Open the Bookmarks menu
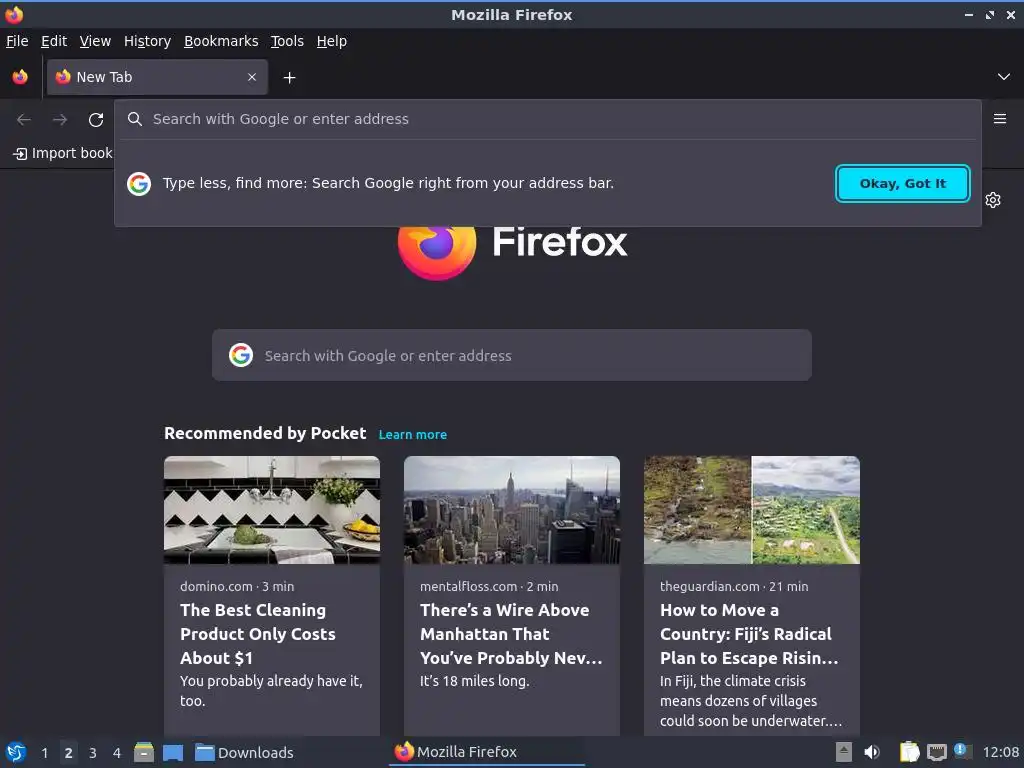1024x768 pixels. 221,41
